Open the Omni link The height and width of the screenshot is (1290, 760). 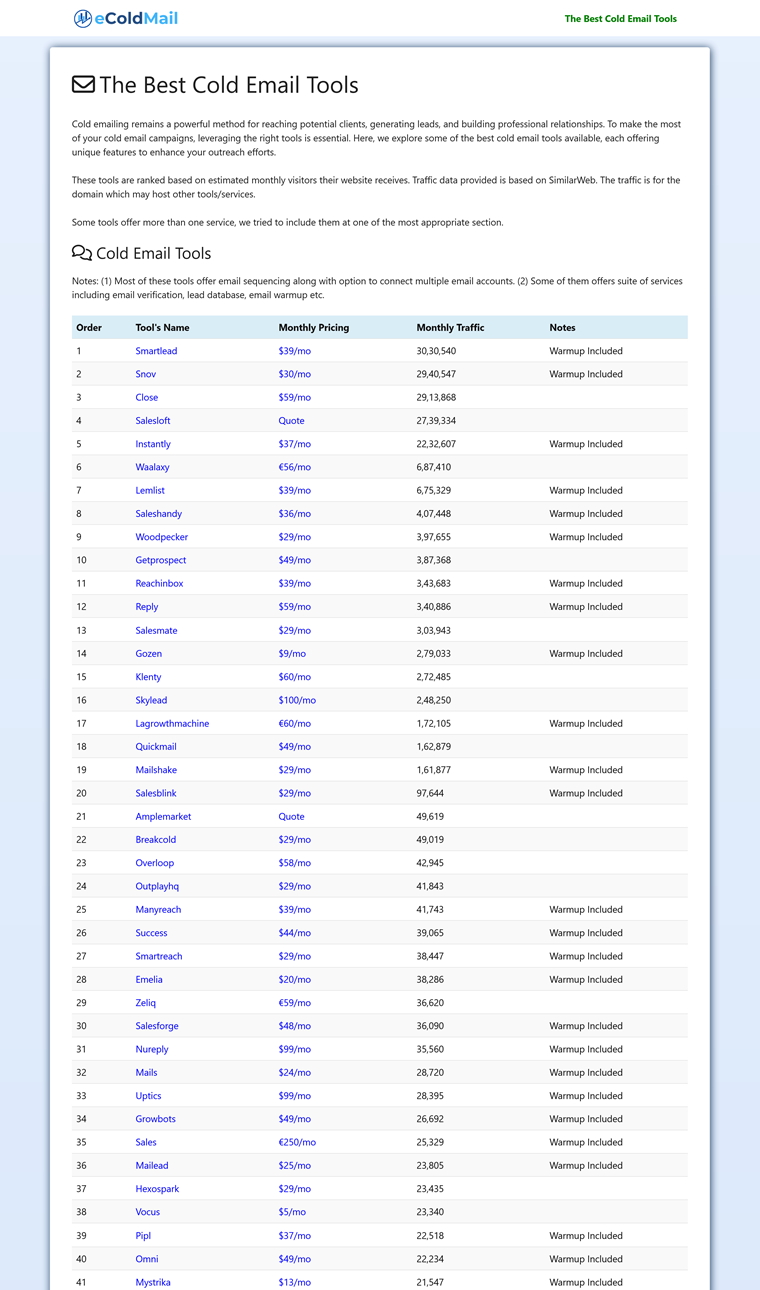147,1258
